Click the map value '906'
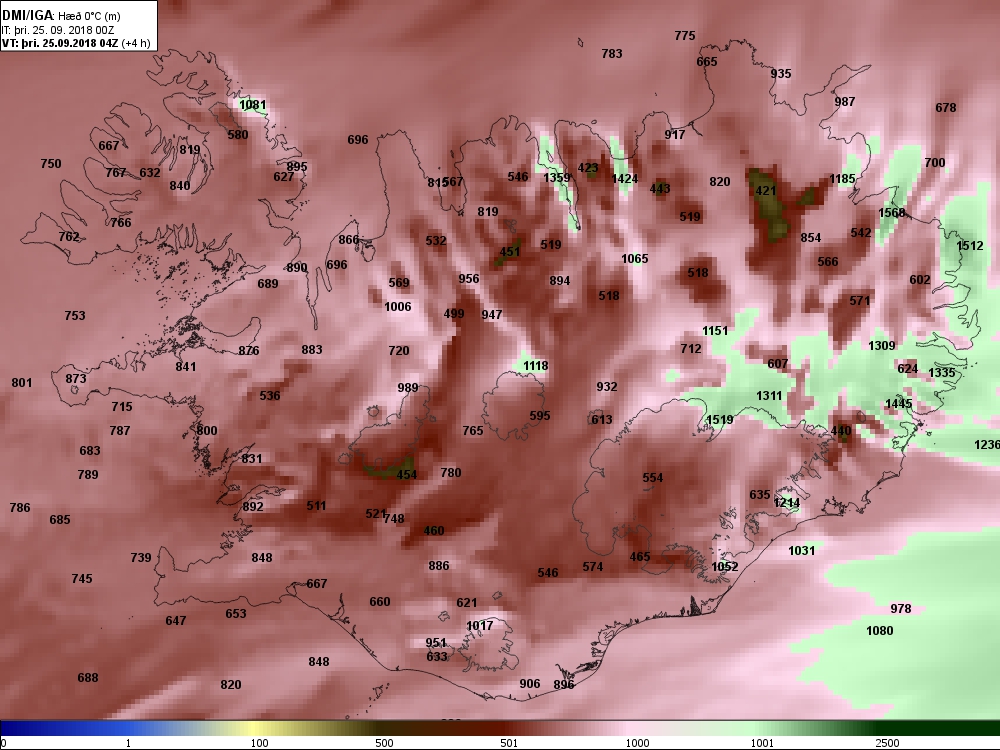Viewport: 1000px width, 750px height. [530, 684]
